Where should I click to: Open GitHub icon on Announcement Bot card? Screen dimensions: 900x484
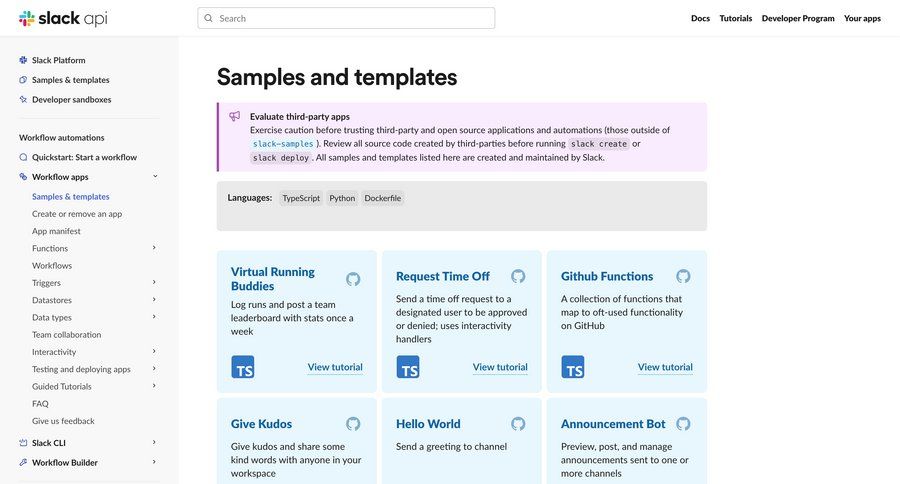(x=683, y=424)
